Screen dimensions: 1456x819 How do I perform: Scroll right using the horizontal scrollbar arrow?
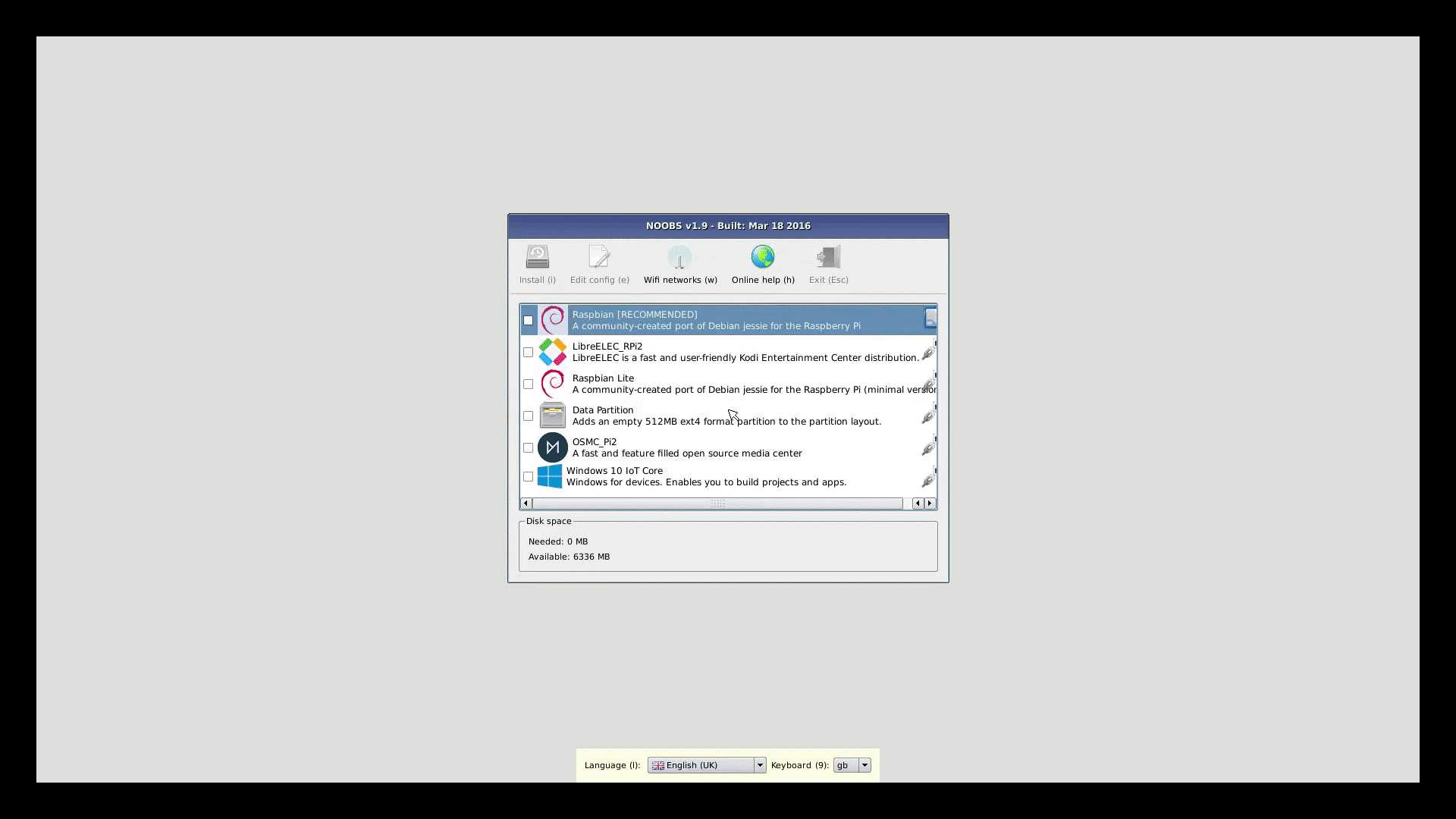coord(930,503)
